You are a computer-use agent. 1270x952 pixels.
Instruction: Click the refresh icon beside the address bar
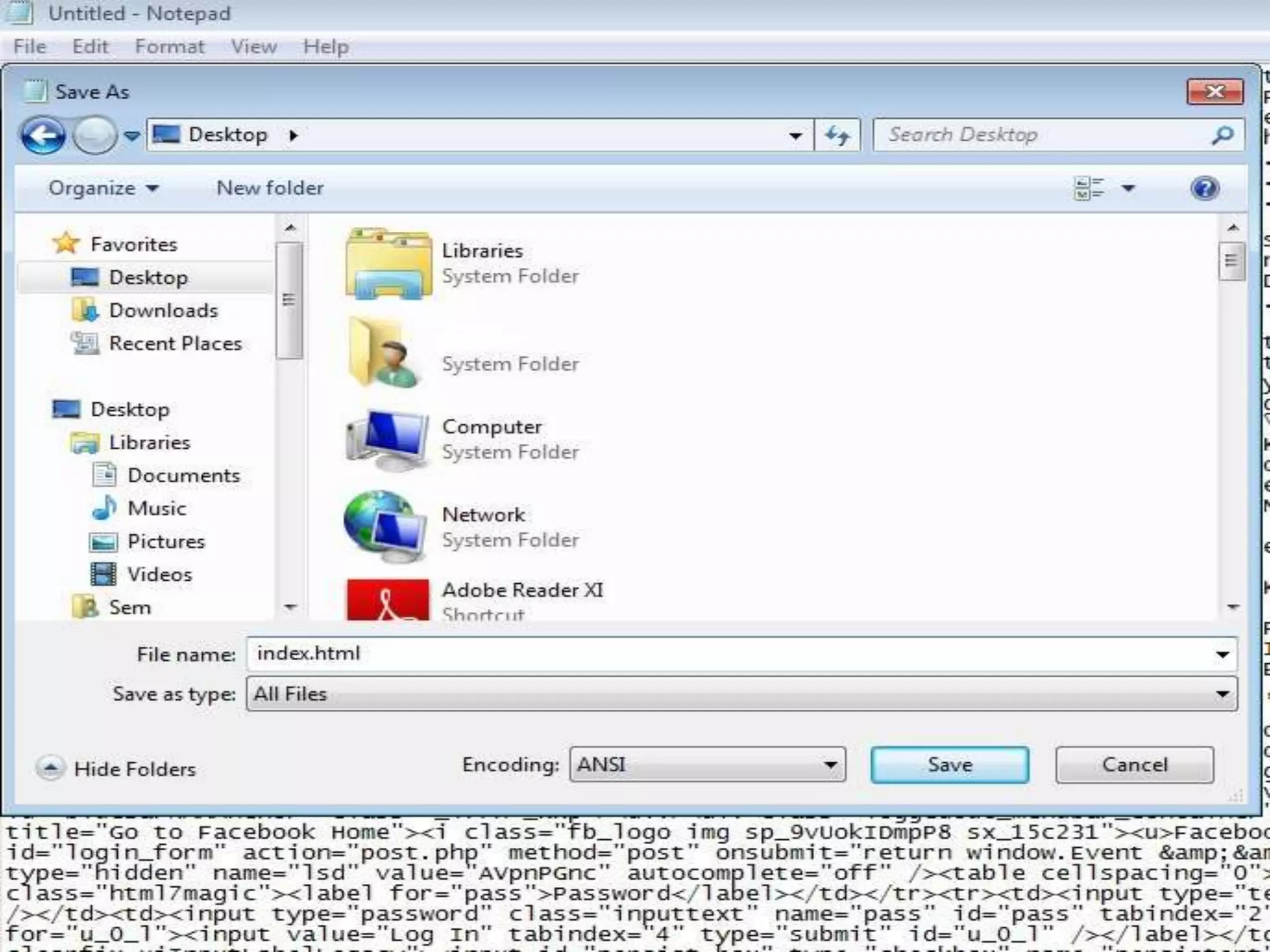pos(837,135)
